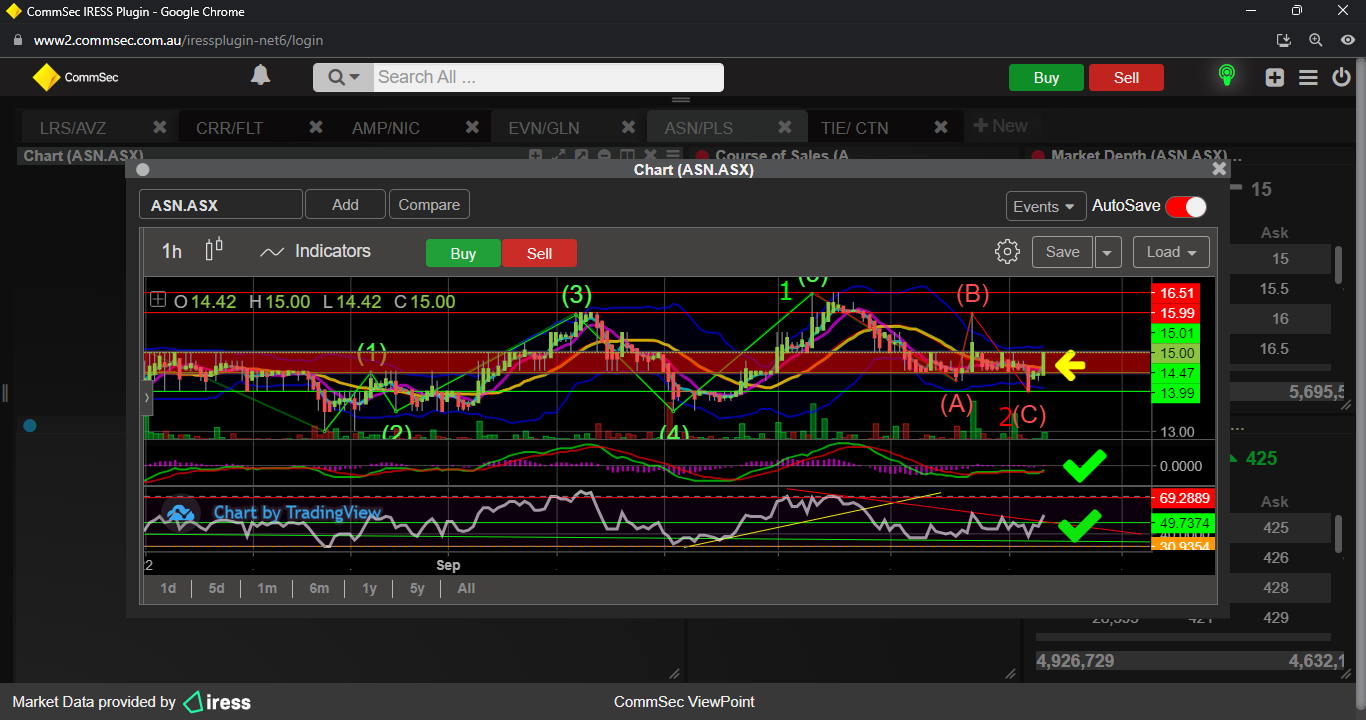Switch to the AMP/NIC tab
This screenshot has height=720, width=1366.
[x=386, y=128]
